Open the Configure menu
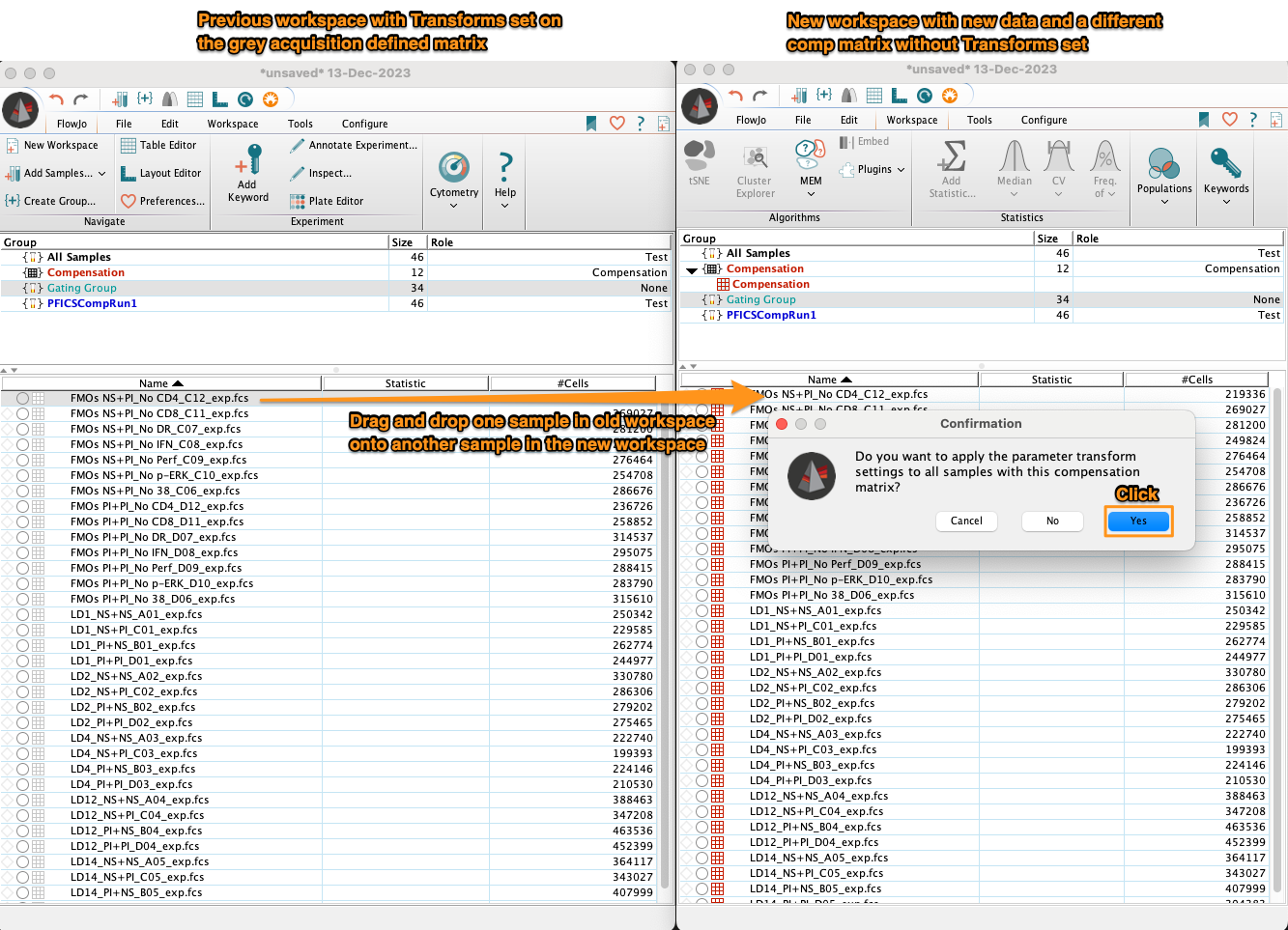The height and width of the screenshot is (930, 1288). pos(364,123)
